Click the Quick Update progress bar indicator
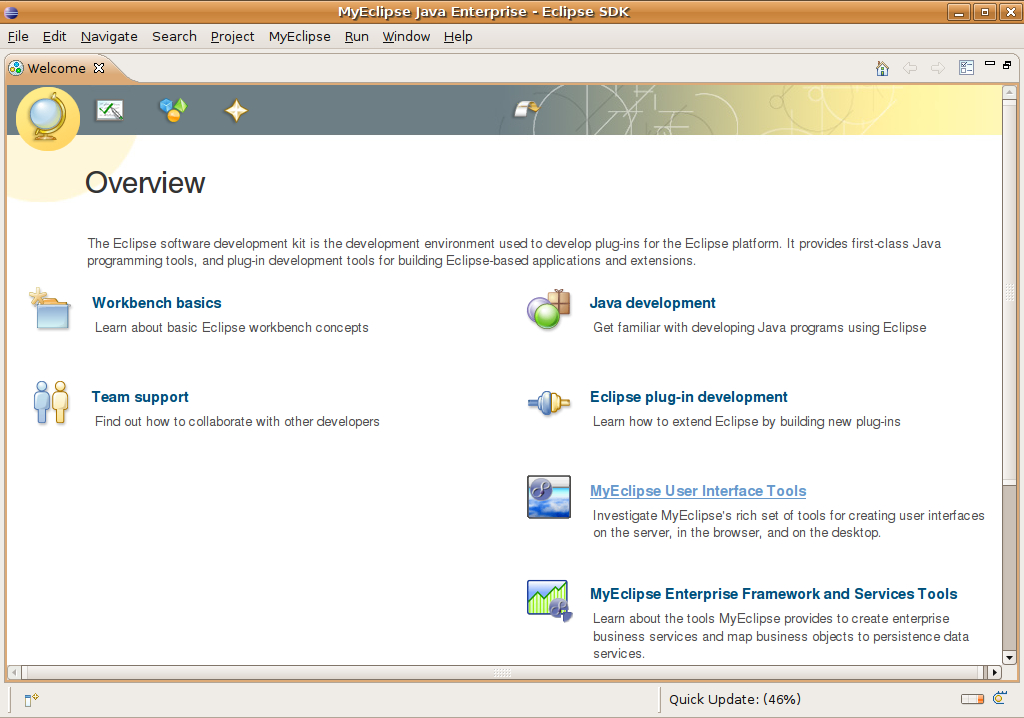This screenshot has width=1024, height=718. click(x=972, y=699)
